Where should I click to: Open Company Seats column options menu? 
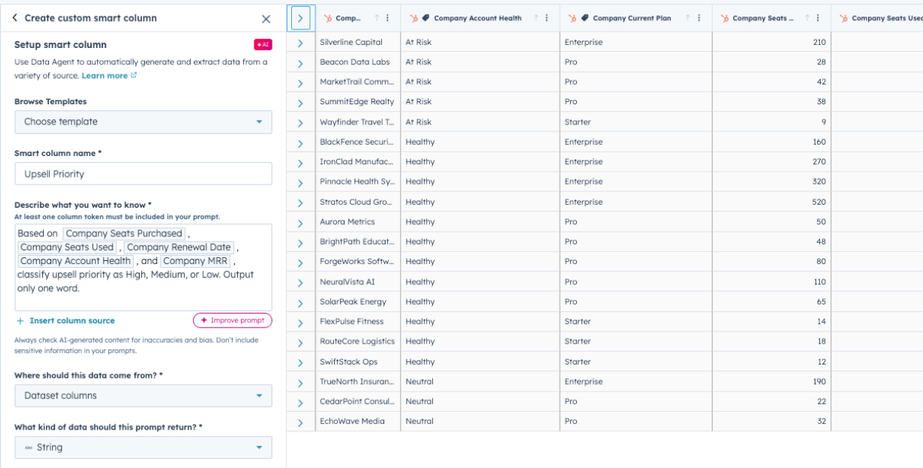tap(818, 18)
